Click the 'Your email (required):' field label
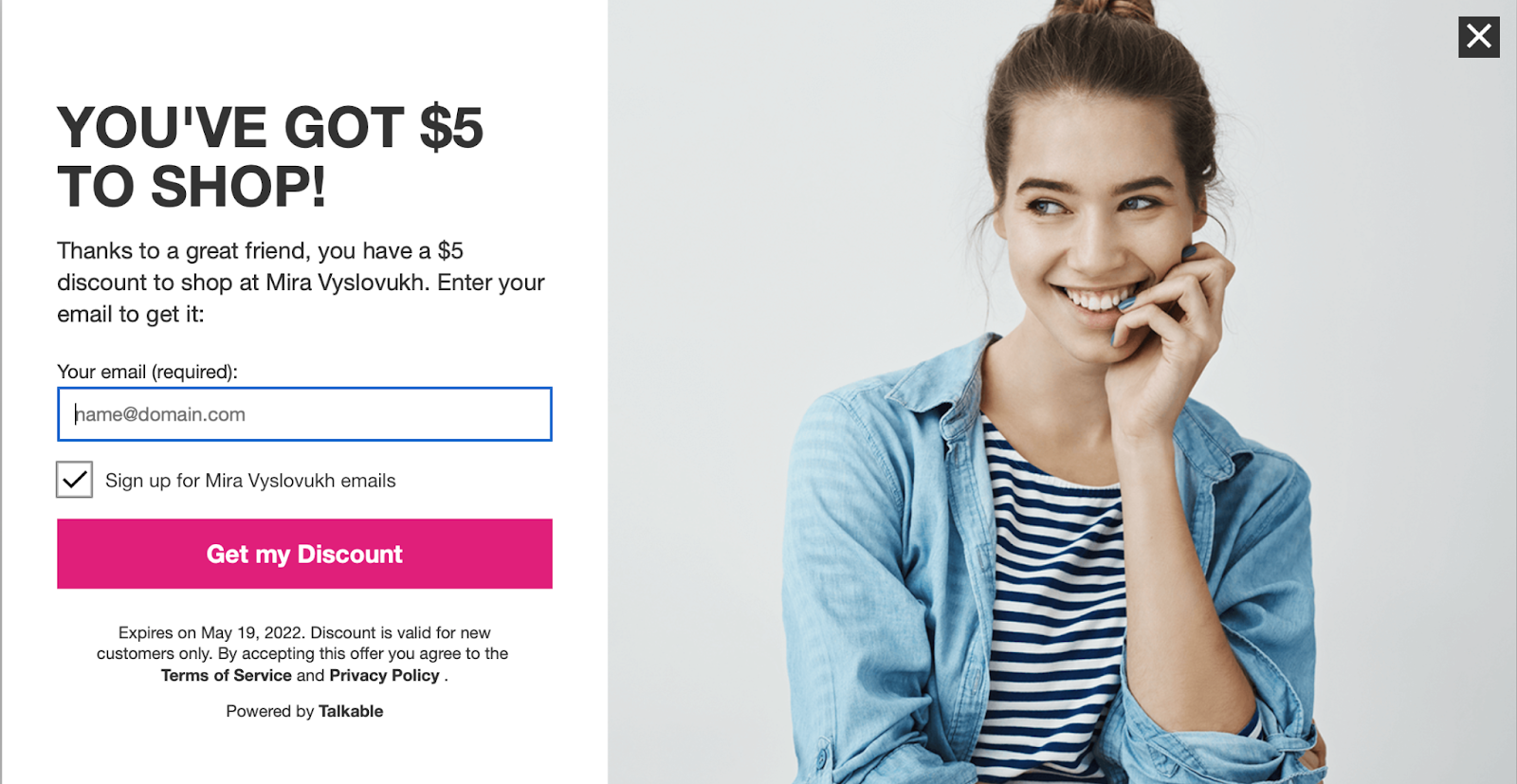 click(147, 372)
